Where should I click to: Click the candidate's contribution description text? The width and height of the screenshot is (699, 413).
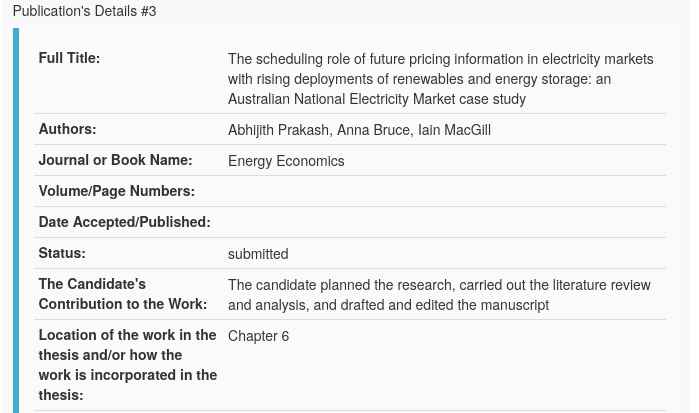coord(439,295)
